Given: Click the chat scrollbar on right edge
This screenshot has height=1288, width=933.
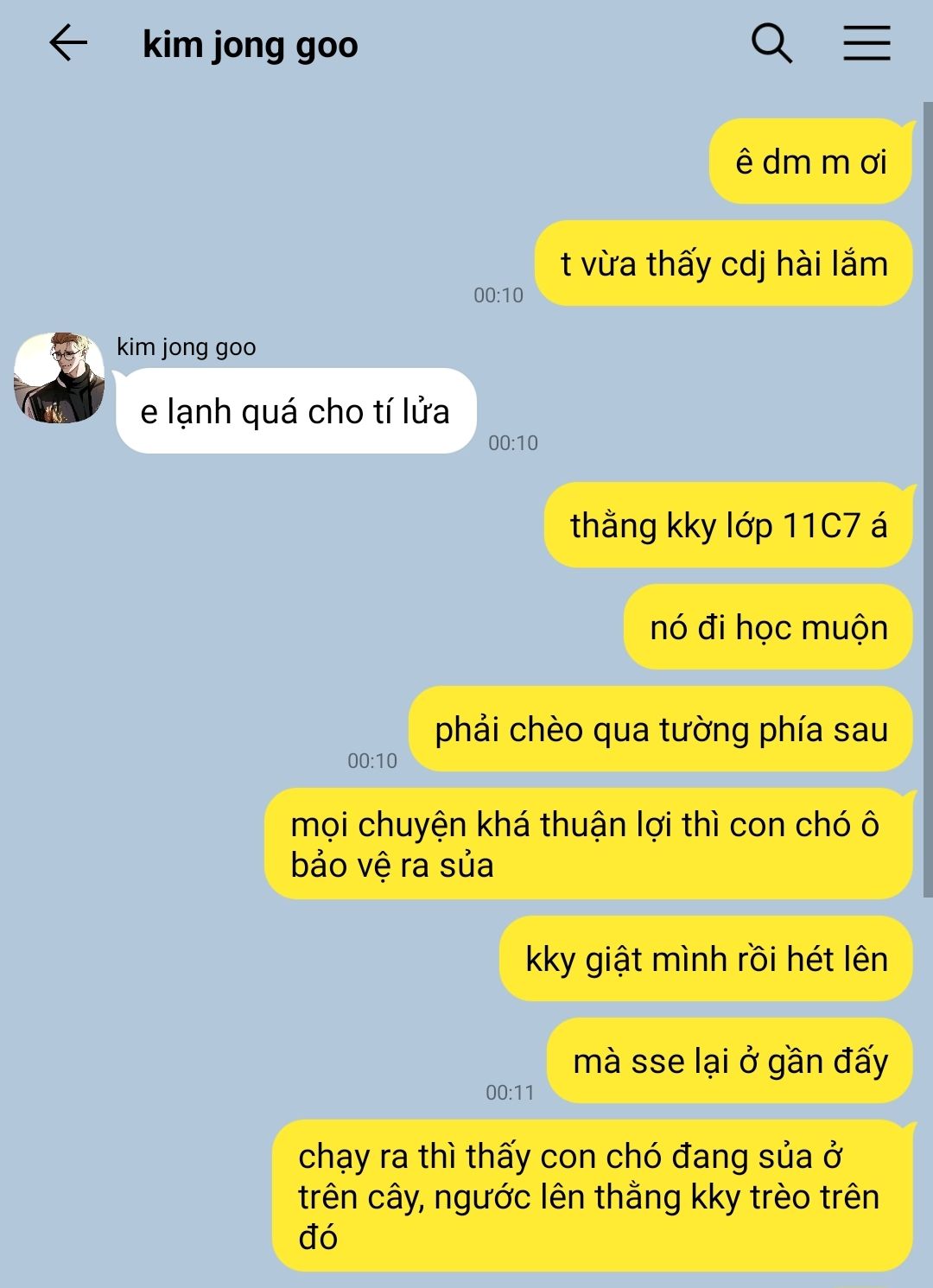Looking at the screenshot, I should (928, 501).
